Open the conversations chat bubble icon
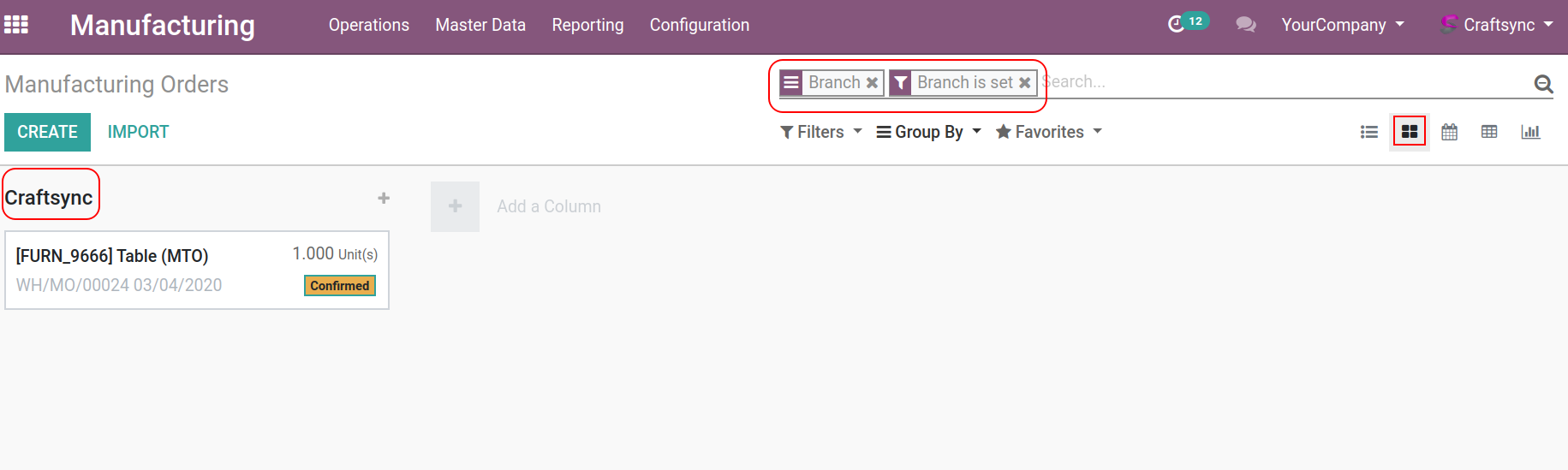 pos(1245,25)
